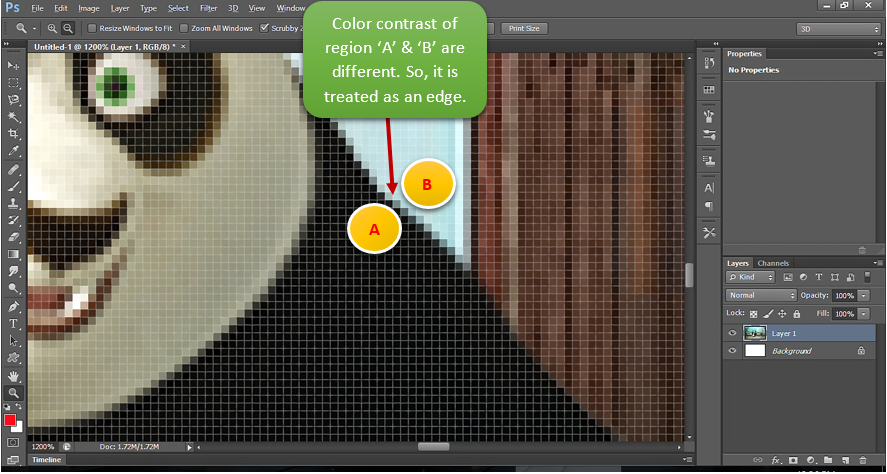This screenshot has height=474, width=887.
Task: Open the Image menu
Action: pos(89,8)
